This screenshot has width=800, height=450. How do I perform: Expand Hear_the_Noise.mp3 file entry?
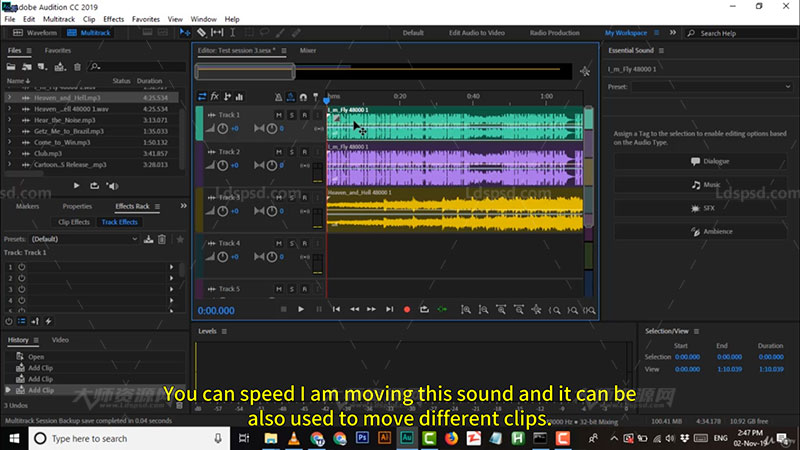click(9, 120)
